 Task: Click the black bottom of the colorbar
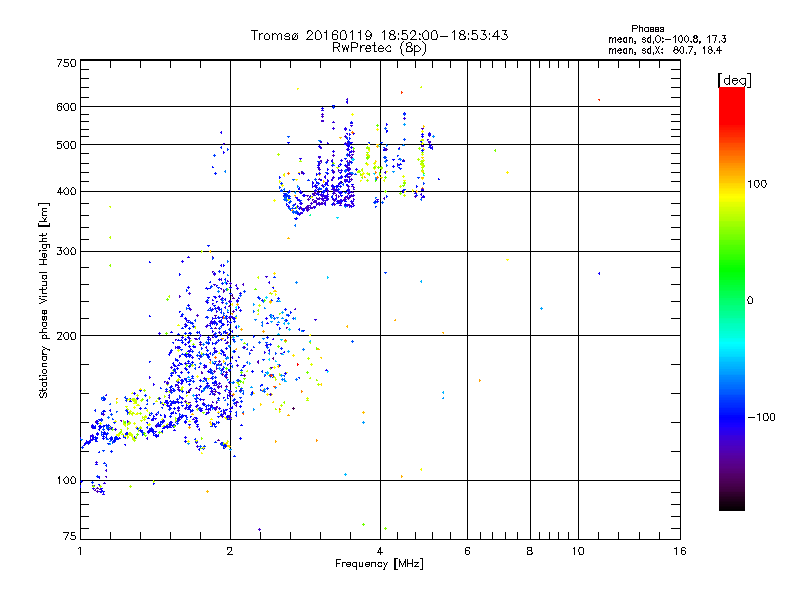732,504
